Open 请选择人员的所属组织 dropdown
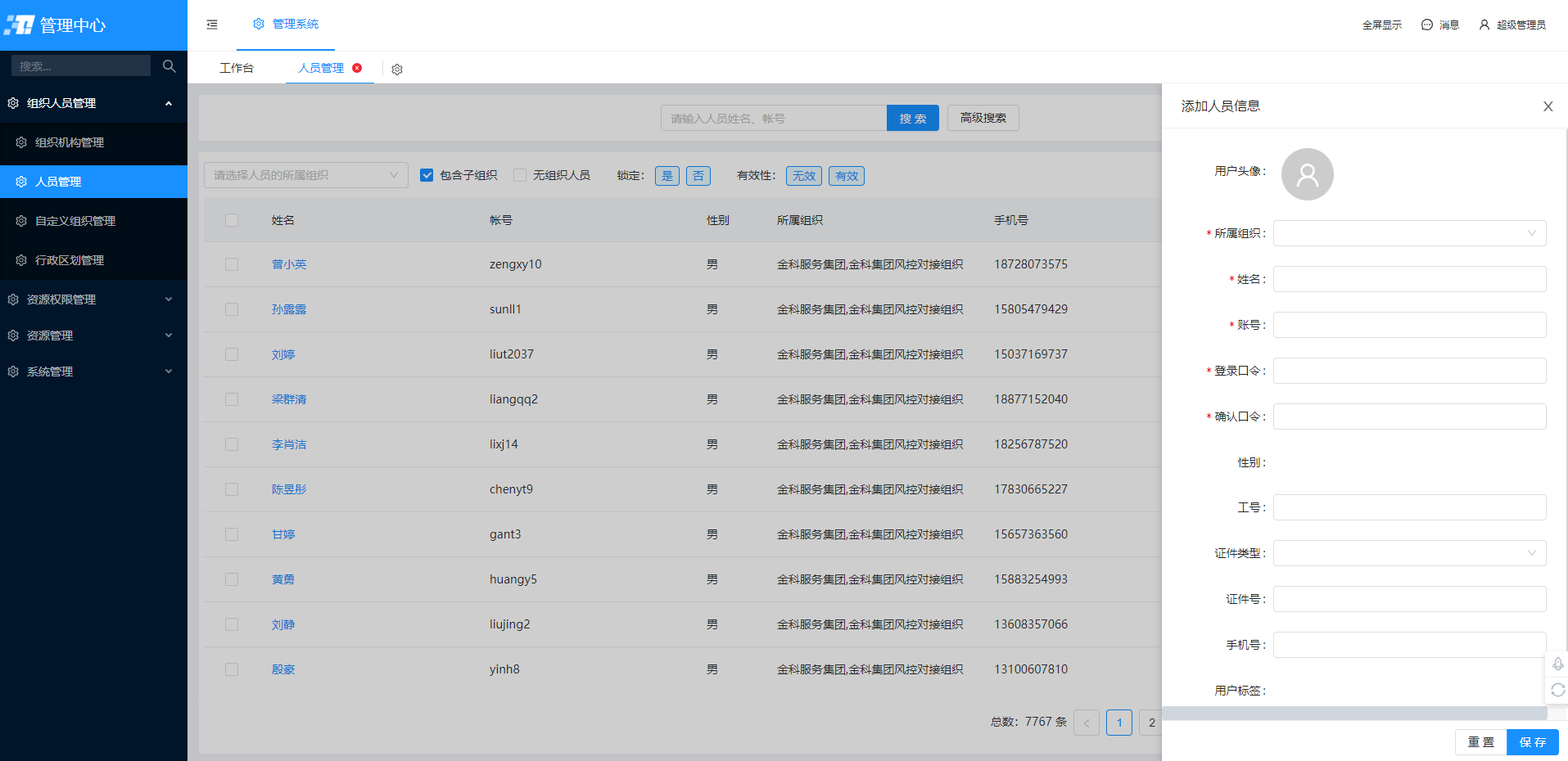The height and width of the screenshot is (761, 1568). tap(306, 175)
